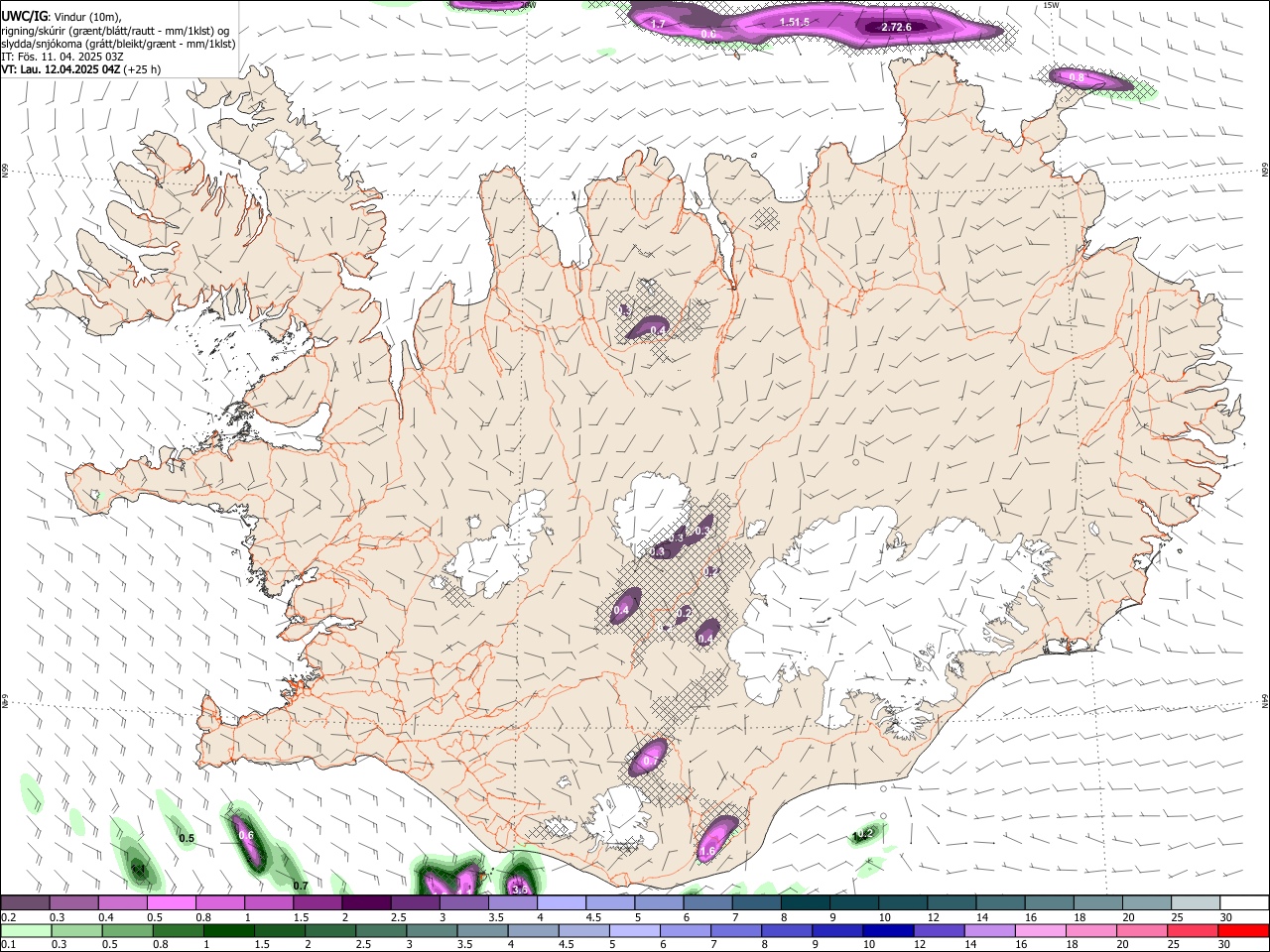Click the '0.4' label in the purple snow legend
The image size is (1270, 952).
point(106,917)
